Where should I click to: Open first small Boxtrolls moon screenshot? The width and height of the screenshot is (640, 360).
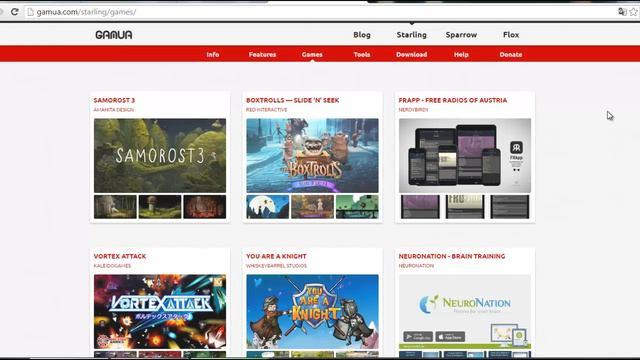[x=268, y=207]
